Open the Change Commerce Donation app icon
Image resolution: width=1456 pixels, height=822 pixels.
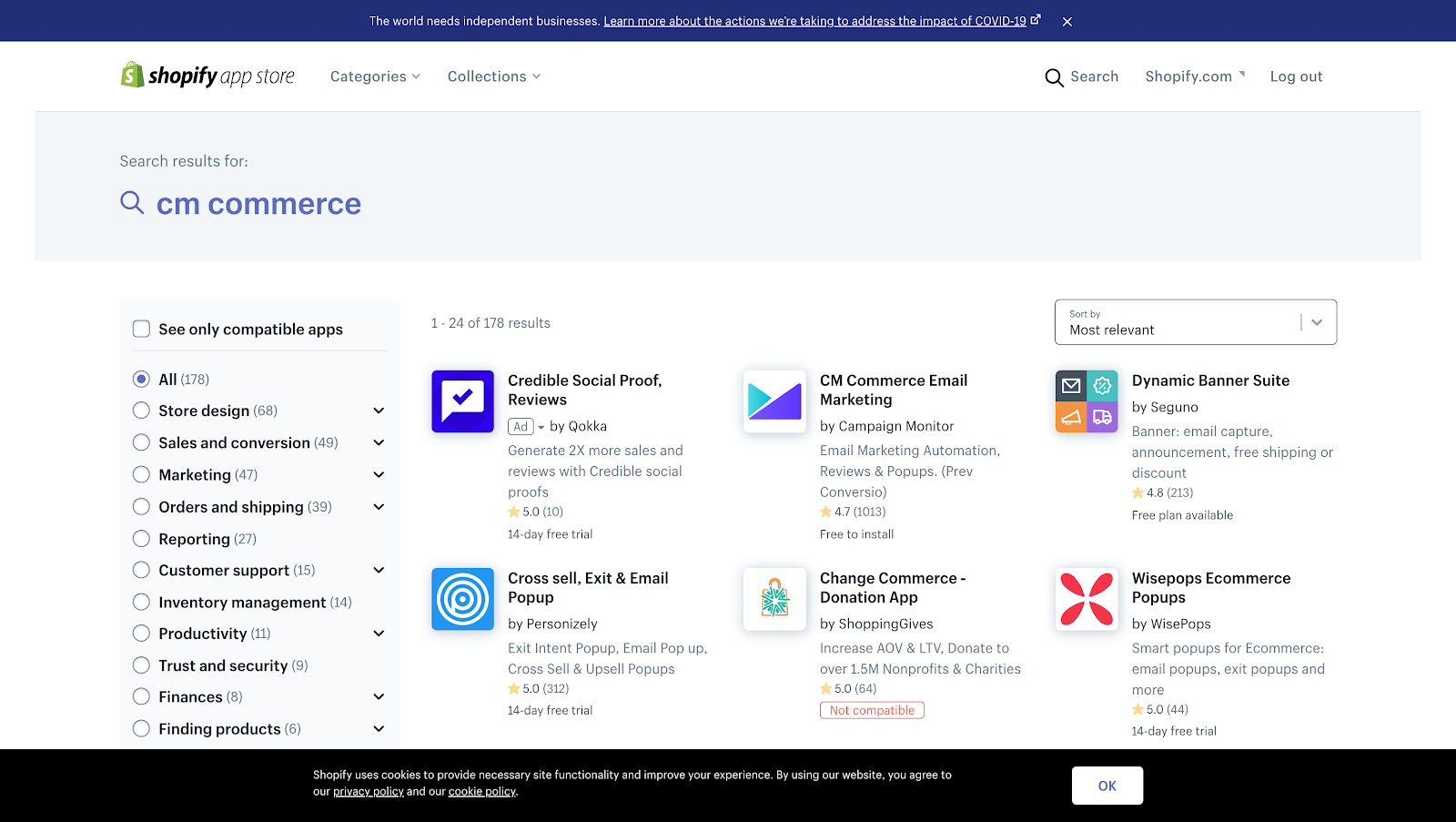[774, 599]
